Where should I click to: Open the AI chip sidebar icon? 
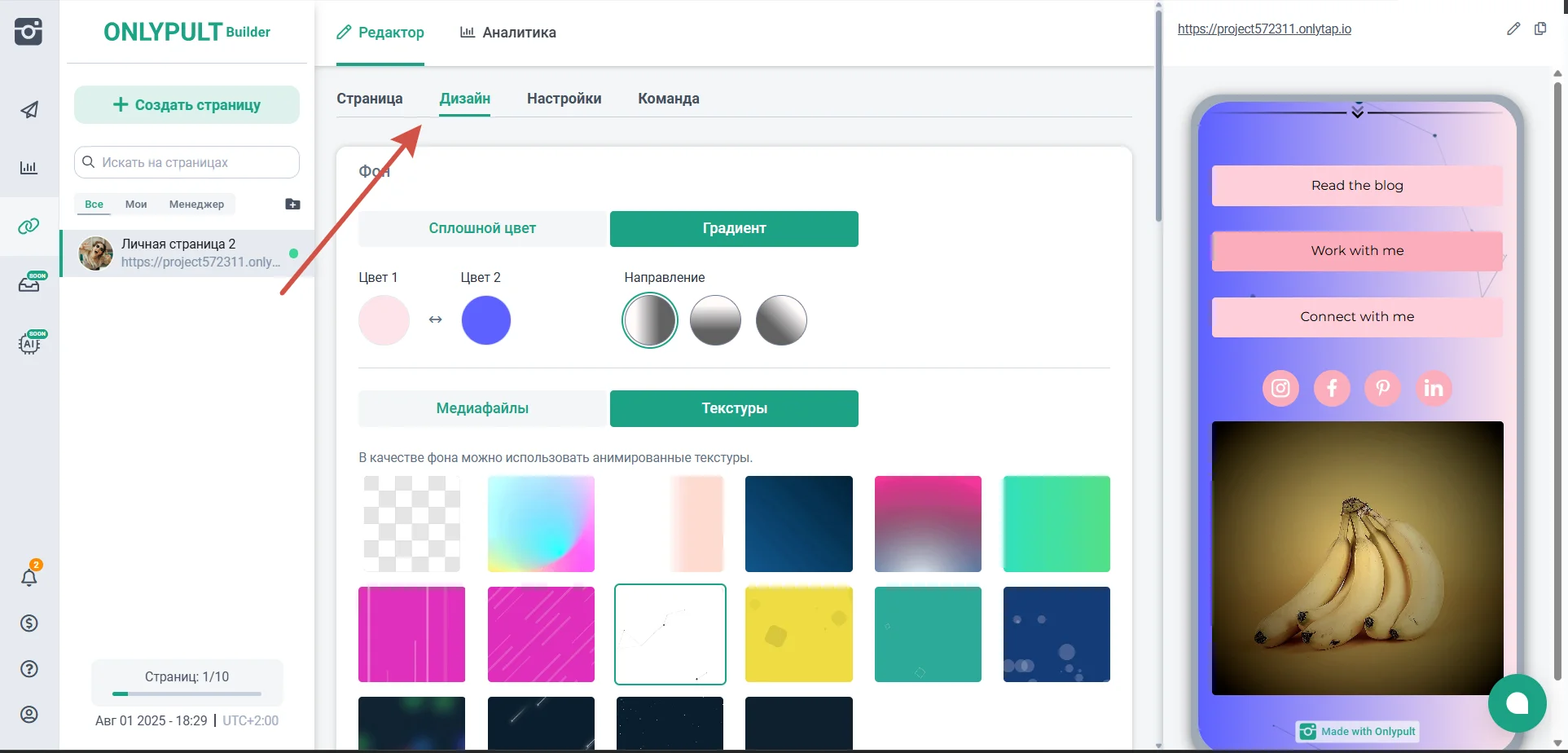pos(29,343)
